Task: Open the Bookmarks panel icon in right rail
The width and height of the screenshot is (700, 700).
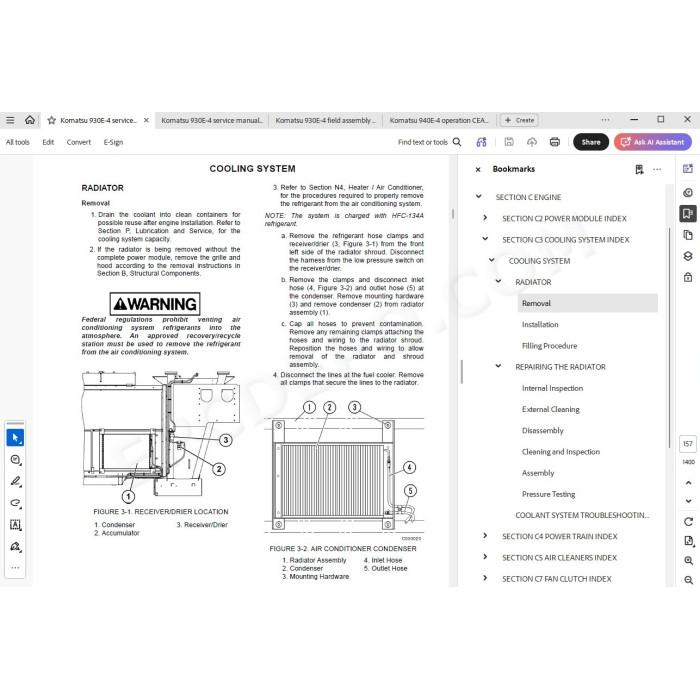Action: tap(688, 213)
